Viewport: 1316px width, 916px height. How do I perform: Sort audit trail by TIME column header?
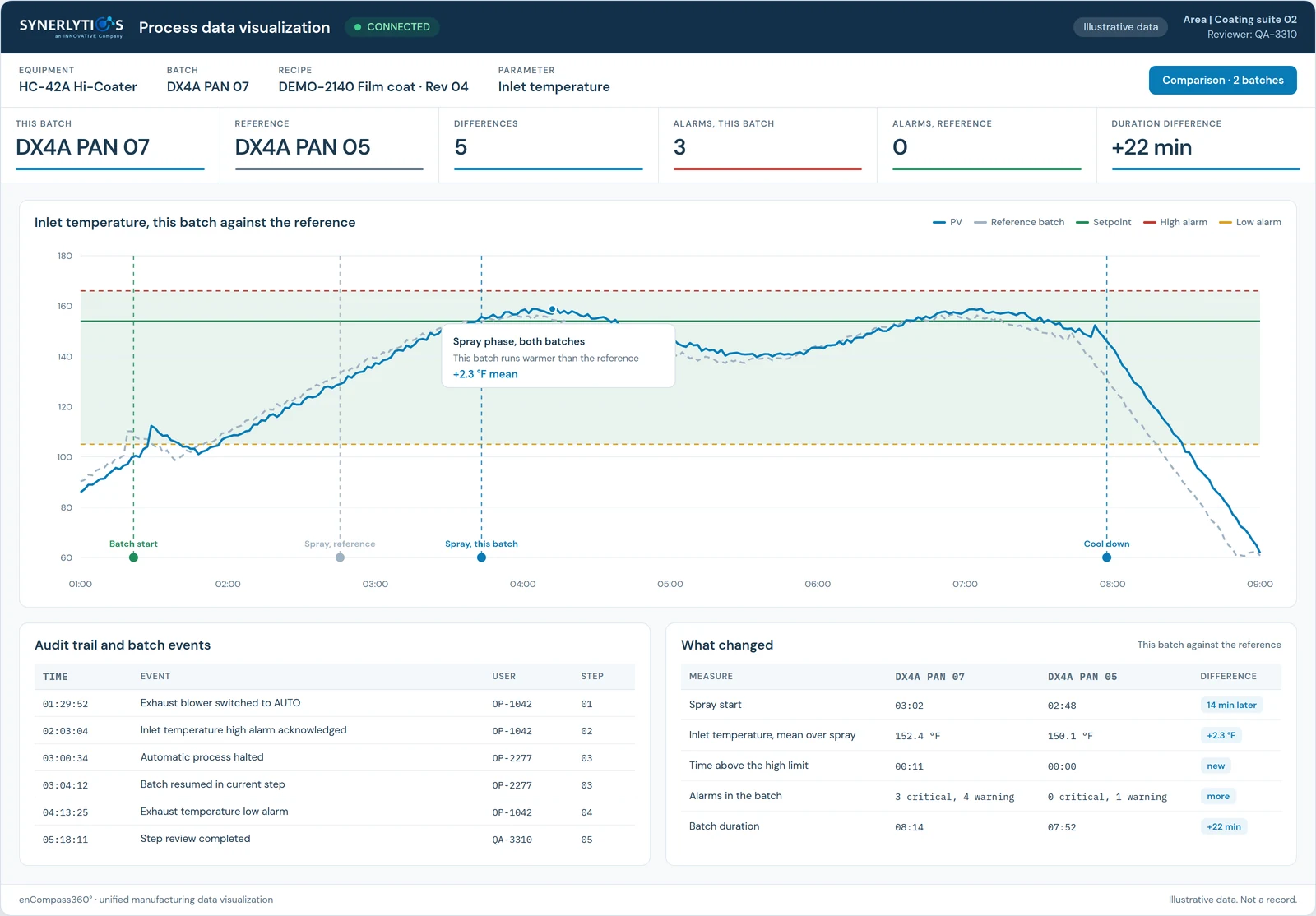55,677
